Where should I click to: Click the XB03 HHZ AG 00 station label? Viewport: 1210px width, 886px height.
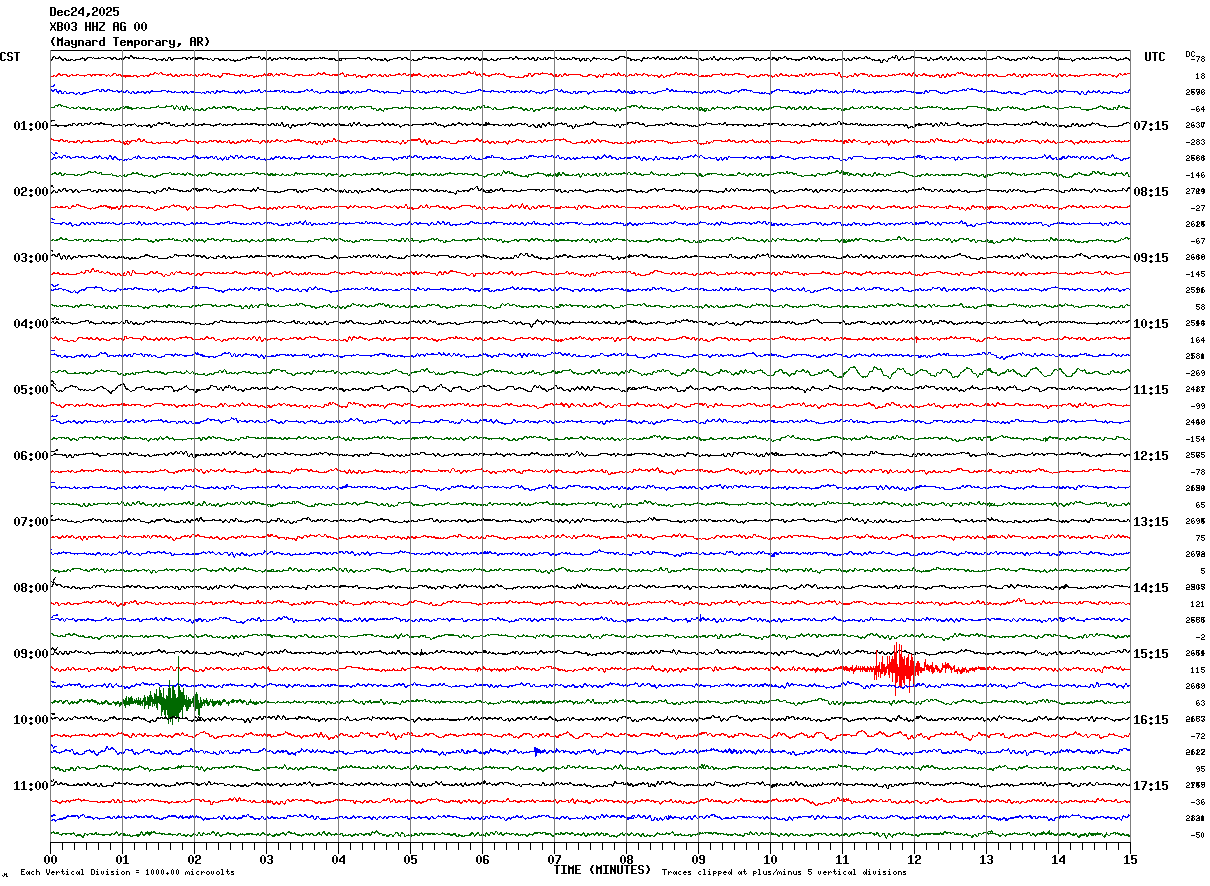(x=98, y=27)
